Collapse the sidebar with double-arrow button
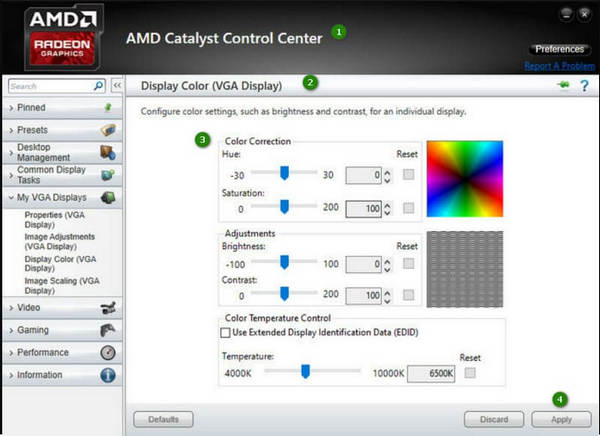600x436 pixels. pyautogui.click(x=117, y=85)
